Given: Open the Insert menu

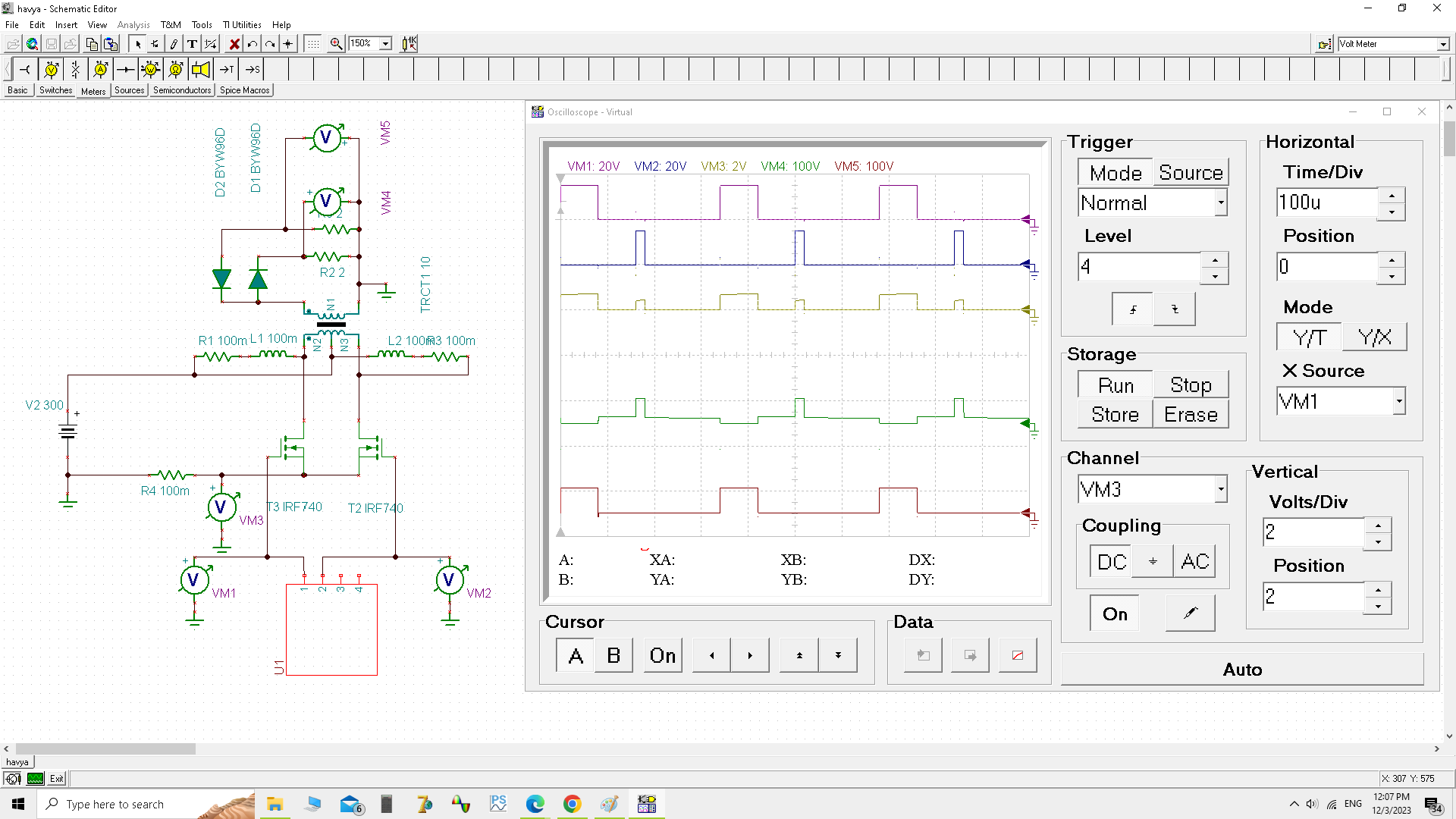Looking at the screenshot, I should 66,25.
